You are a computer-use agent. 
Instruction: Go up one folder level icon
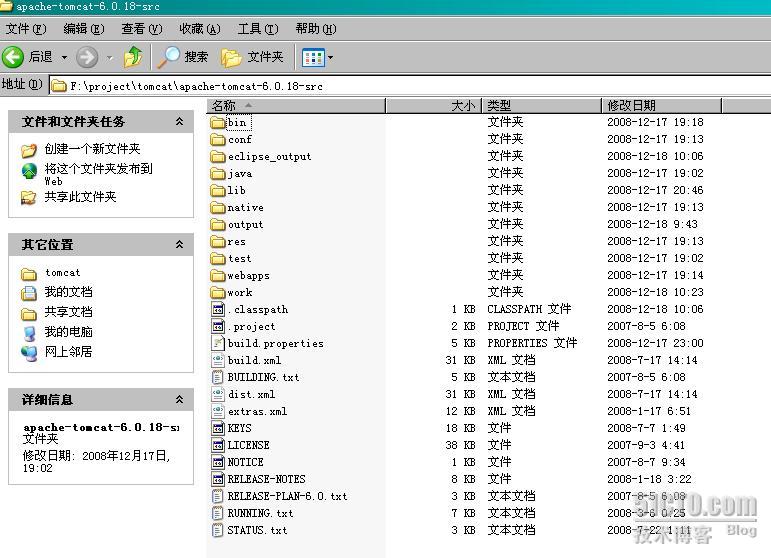pos(133,57)
